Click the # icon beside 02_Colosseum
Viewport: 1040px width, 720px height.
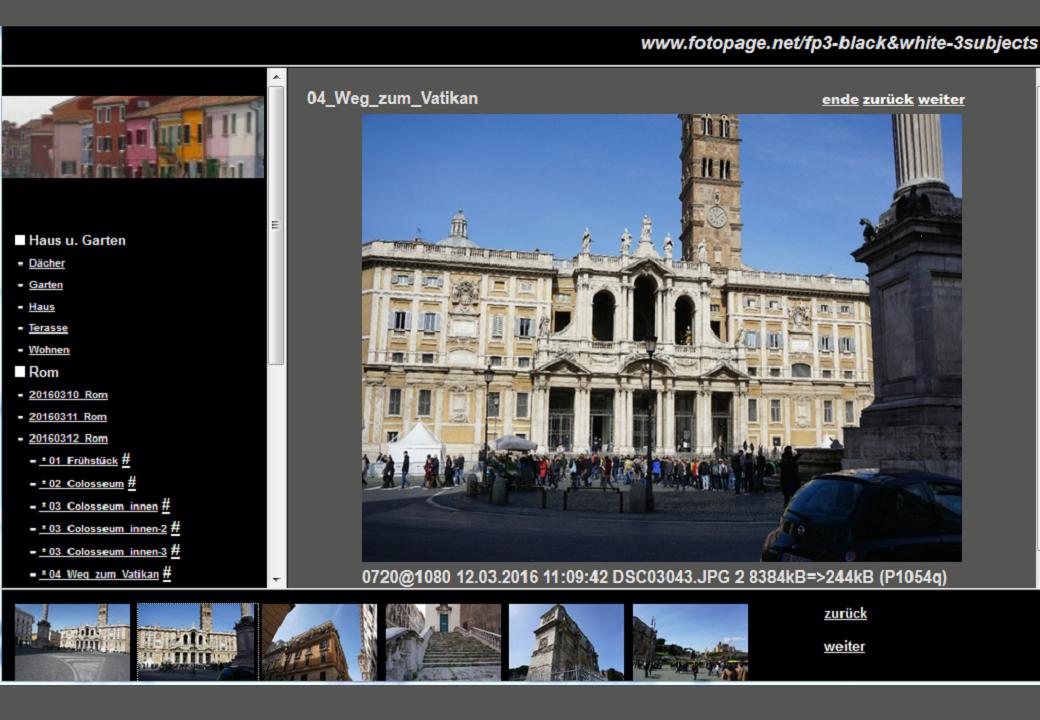click(x=131, y=483)
